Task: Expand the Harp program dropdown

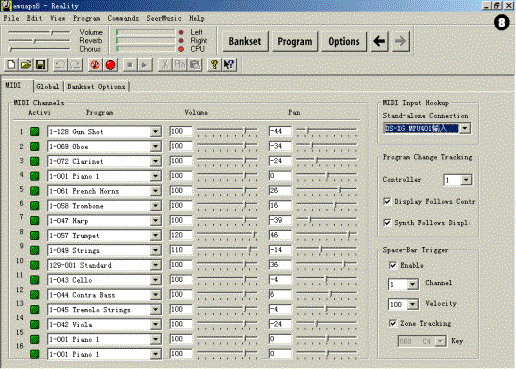Action: [x=155, y=221]
